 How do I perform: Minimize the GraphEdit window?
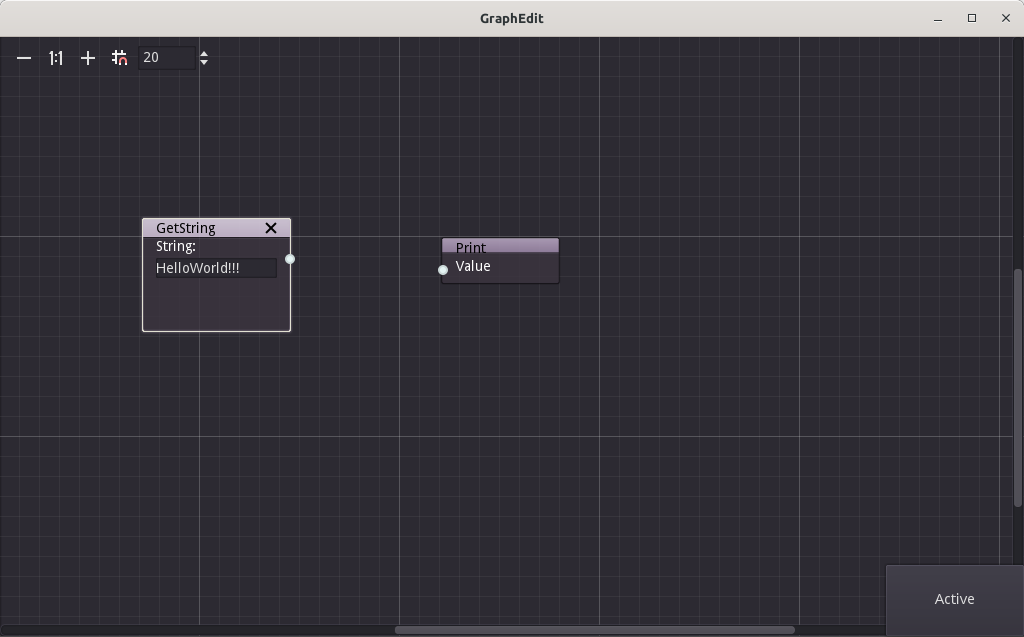pyautogui.click(x=937, y=18)
